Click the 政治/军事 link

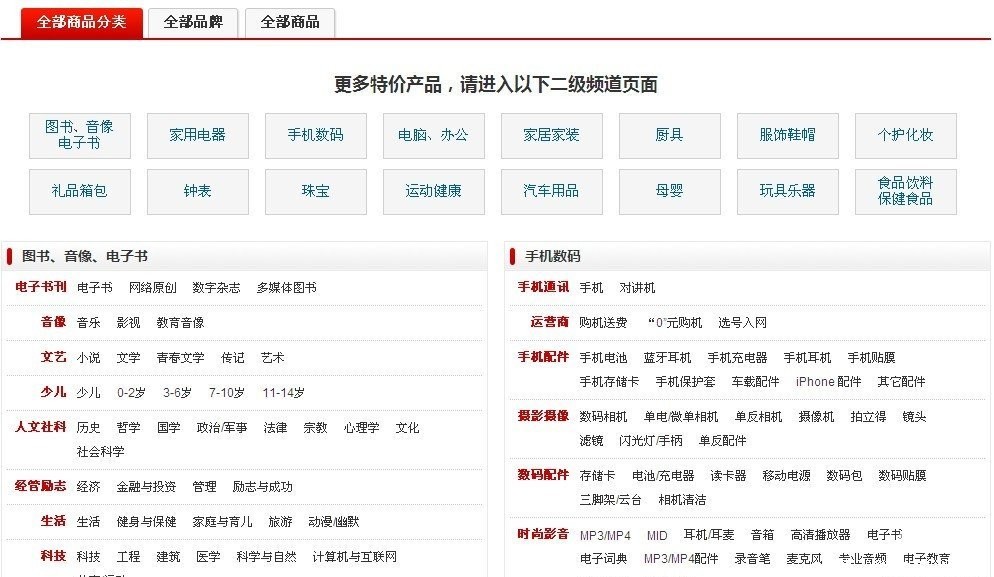coord(222,428)
